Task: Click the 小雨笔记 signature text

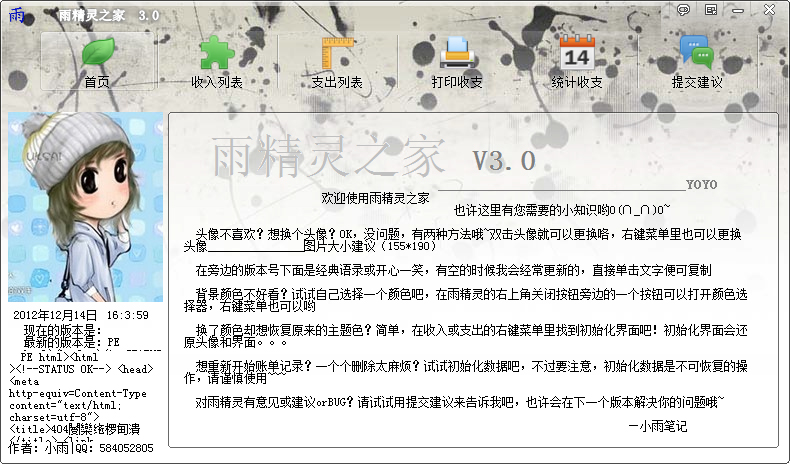Action: point(657,427)
